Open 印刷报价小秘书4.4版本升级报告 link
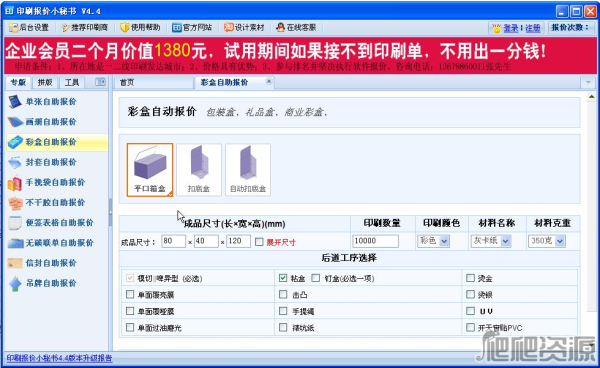The width and height of the screenshot is (600, 368). tap(59, 358)
